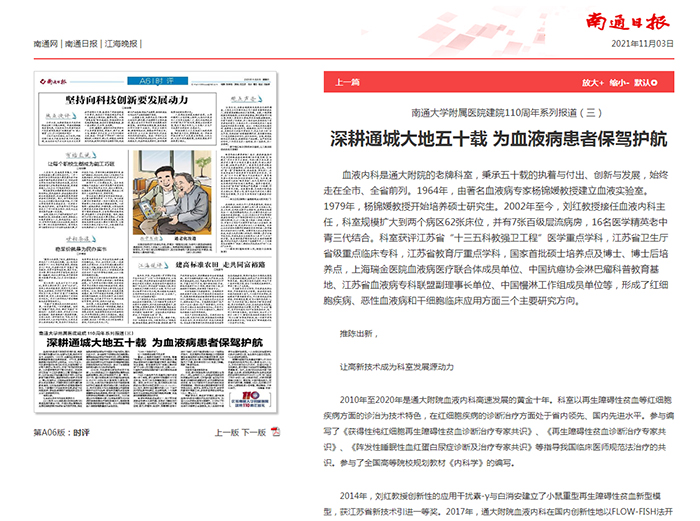Enlarge text with 放大+
The width and height of the screenshot is (700, 521).
593,83
